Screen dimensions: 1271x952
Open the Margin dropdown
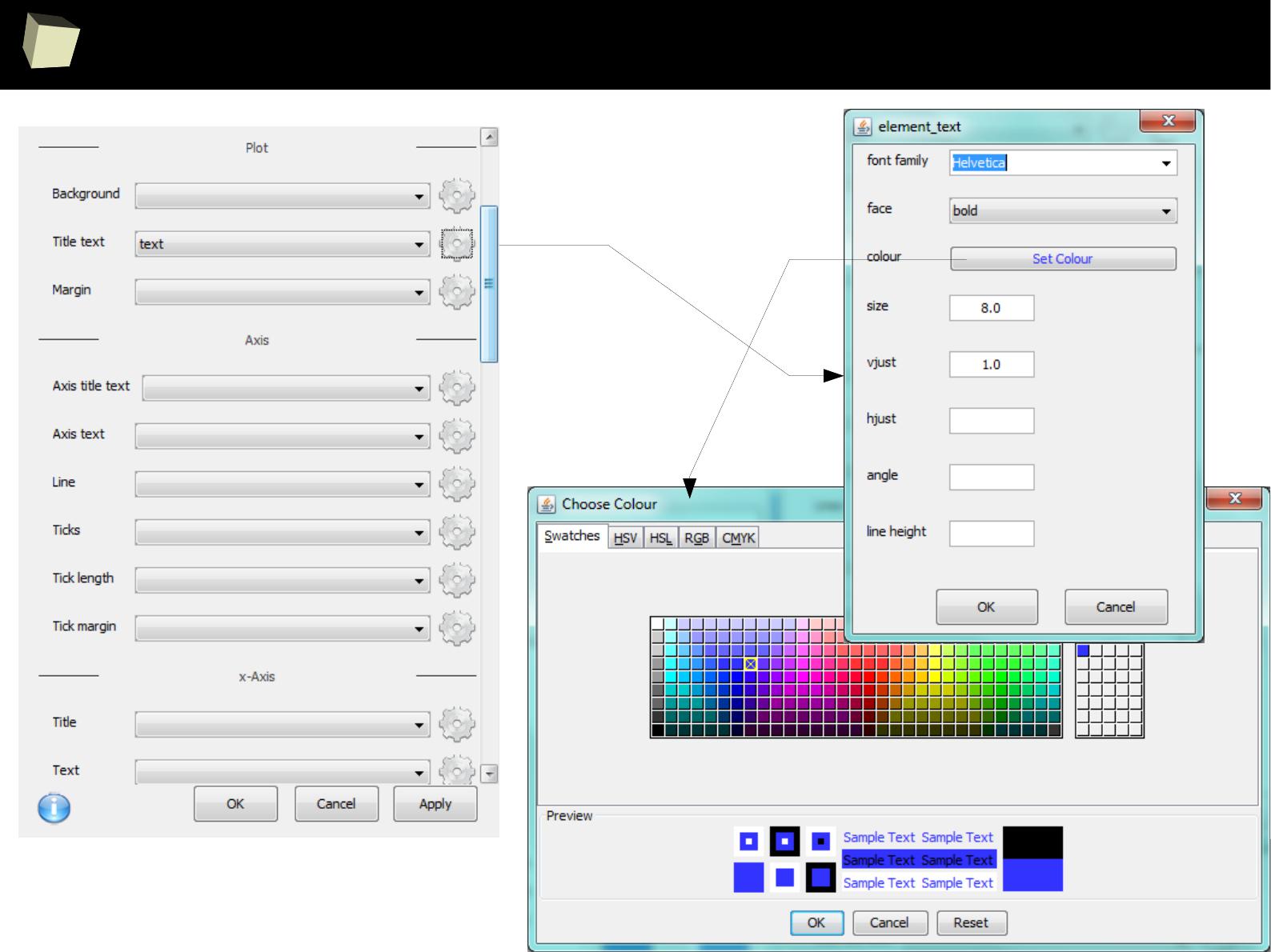coord(283,292)
